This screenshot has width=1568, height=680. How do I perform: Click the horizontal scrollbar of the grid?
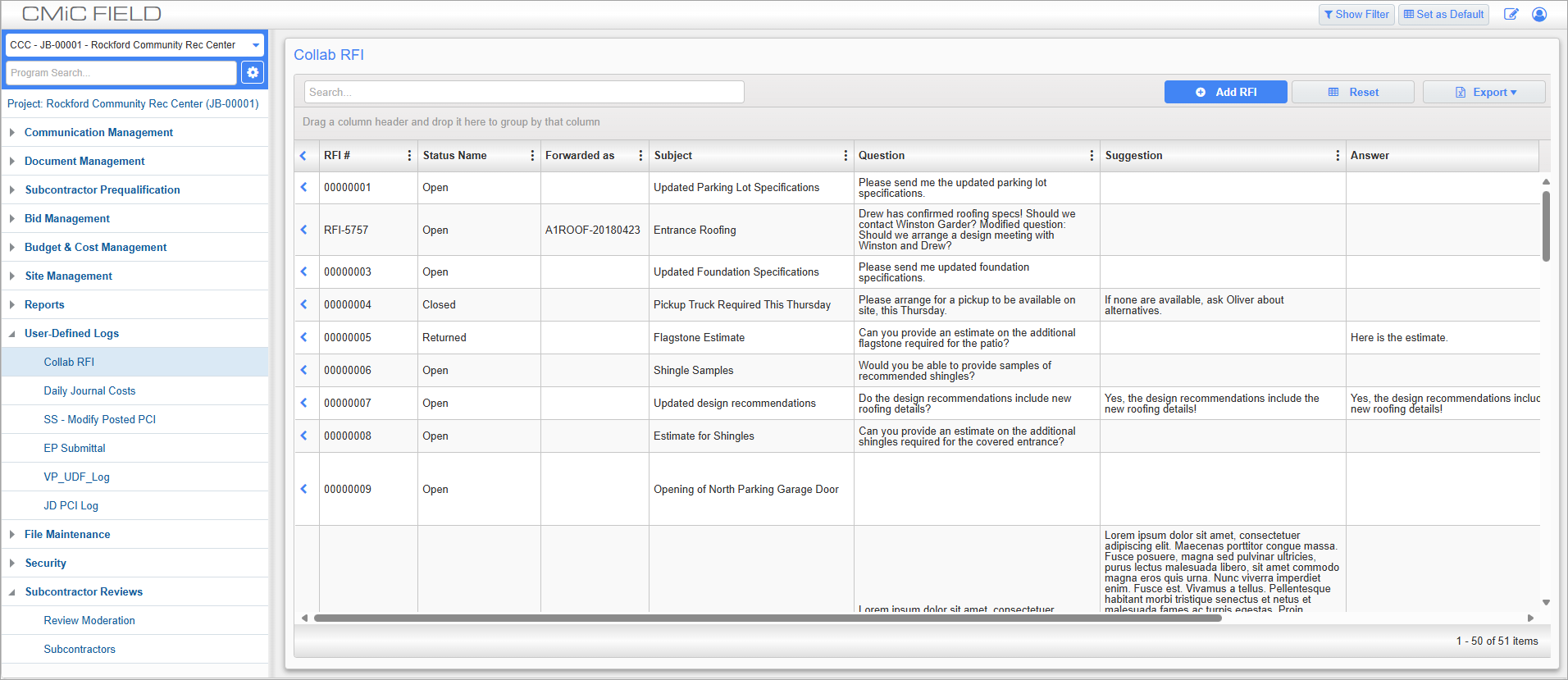[x=768, y=618]
